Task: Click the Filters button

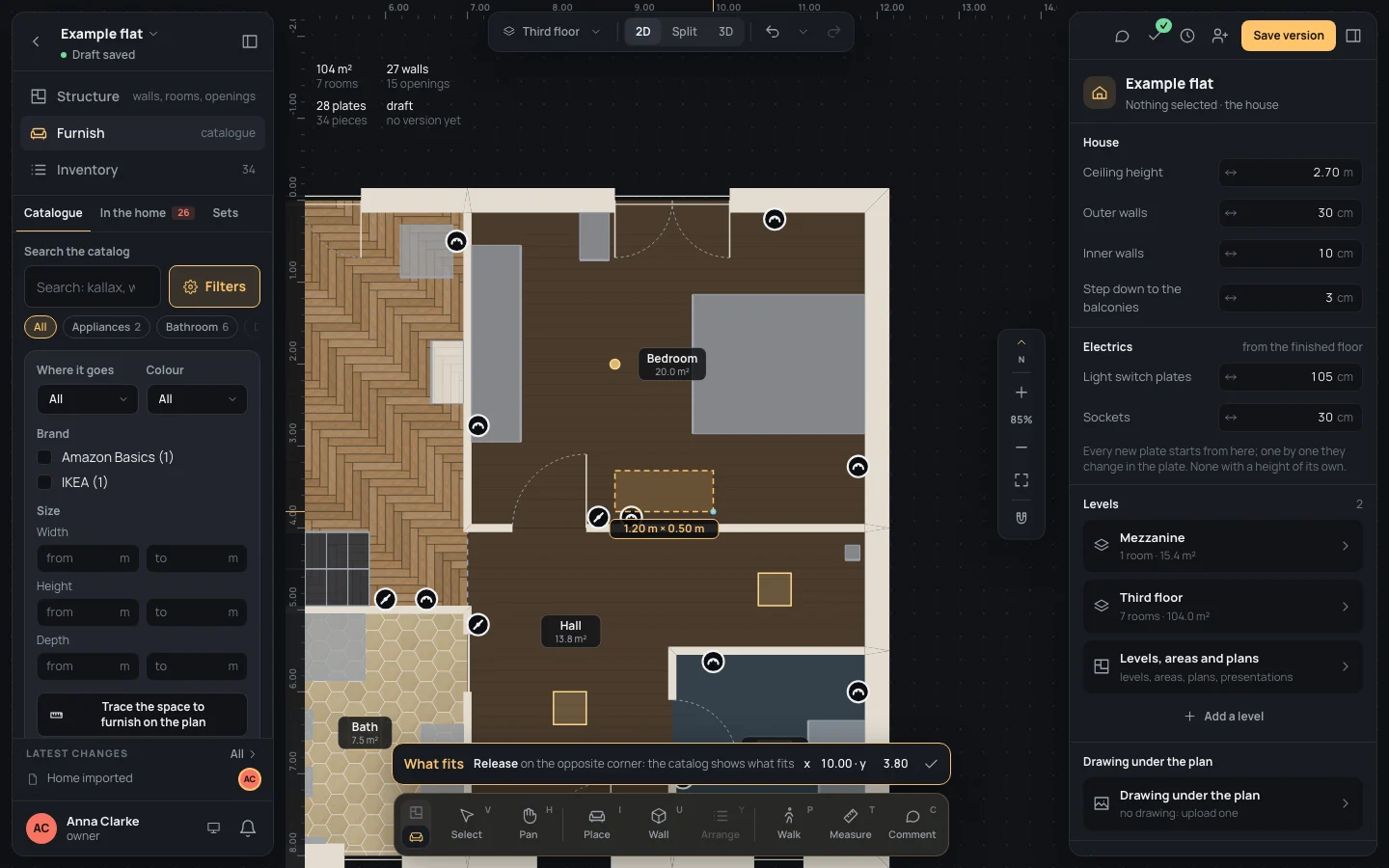Action: pyautogui.click(x=214, y=286)
